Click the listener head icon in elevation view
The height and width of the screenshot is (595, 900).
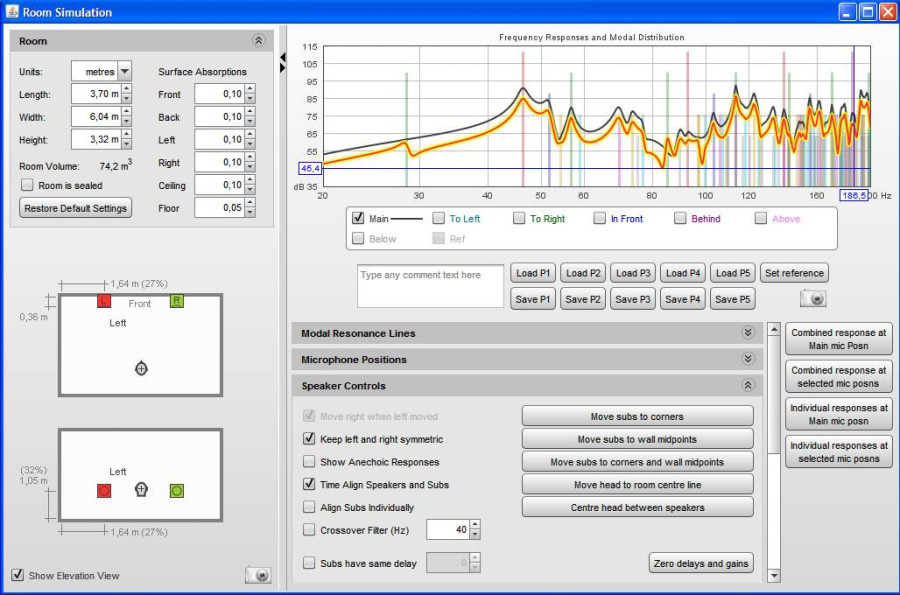[x=141, y=490]
